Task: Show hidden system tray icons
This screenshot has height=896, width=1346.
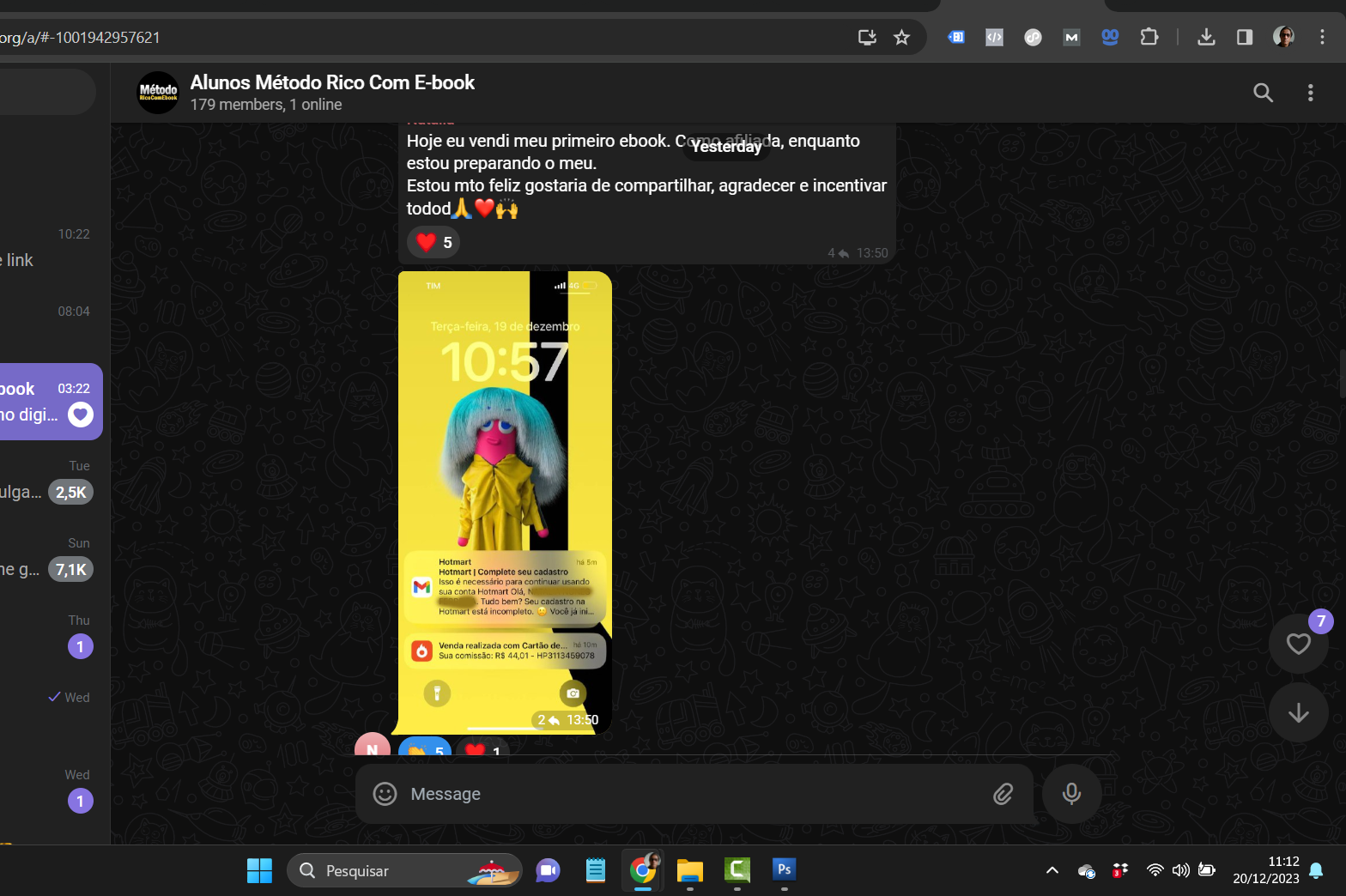Action: coord(1052,870)
